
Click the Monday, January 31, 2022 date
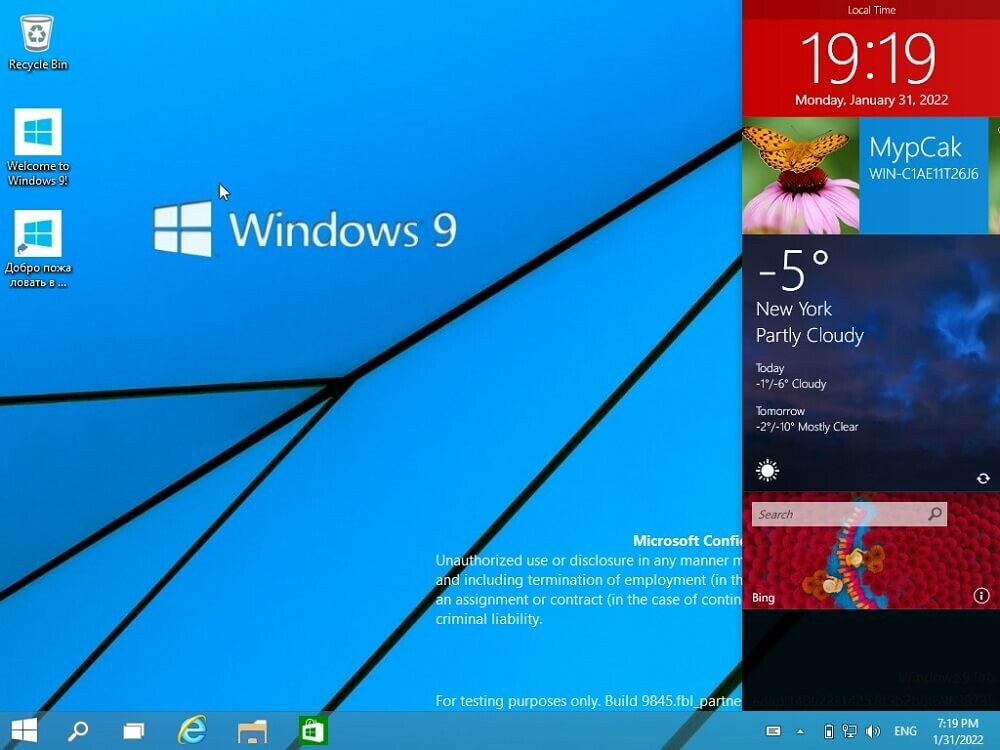coord(871,100)
